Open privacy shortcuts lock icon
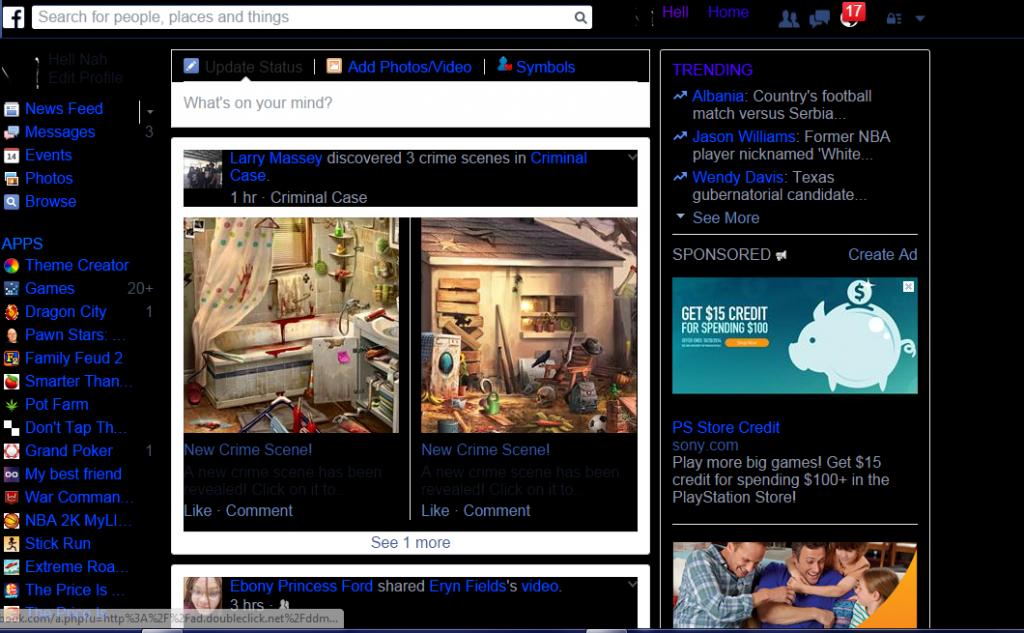The height and width of the screenshot is (633, 1024). click(x=894, y=19)
